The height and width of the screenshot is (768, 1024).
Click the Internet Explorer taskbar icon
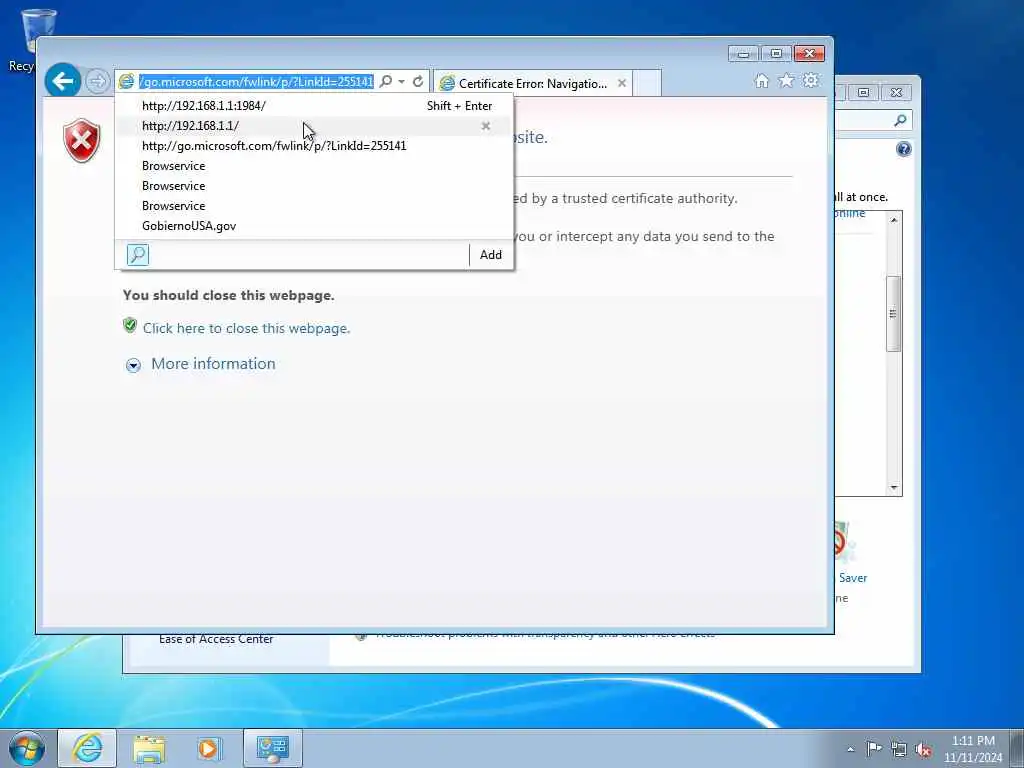(x=87, y=748)
